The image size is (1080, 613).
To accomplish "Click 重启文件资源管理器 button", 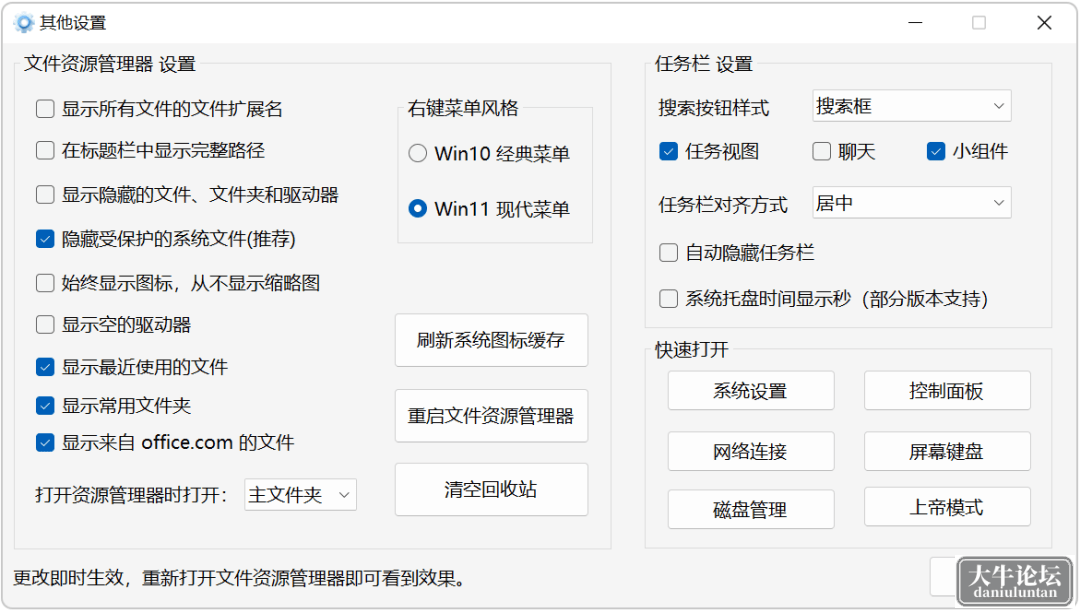I will pyautogui.click(x=491, y=416).
